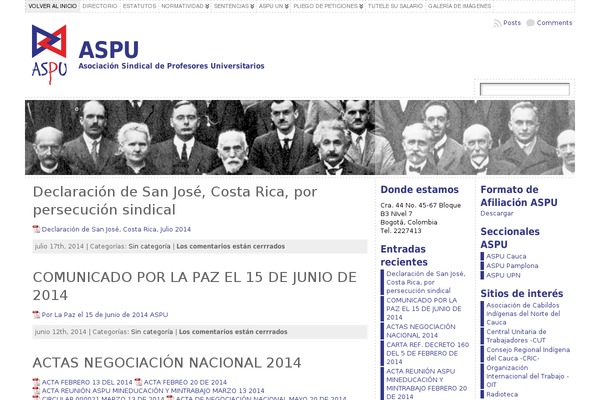Click PDF icon beside ACTA REUNIÓN ASPU MINEDUCACIÓN
The width and height of the screenshot is (600, 400).
(36, 390)
